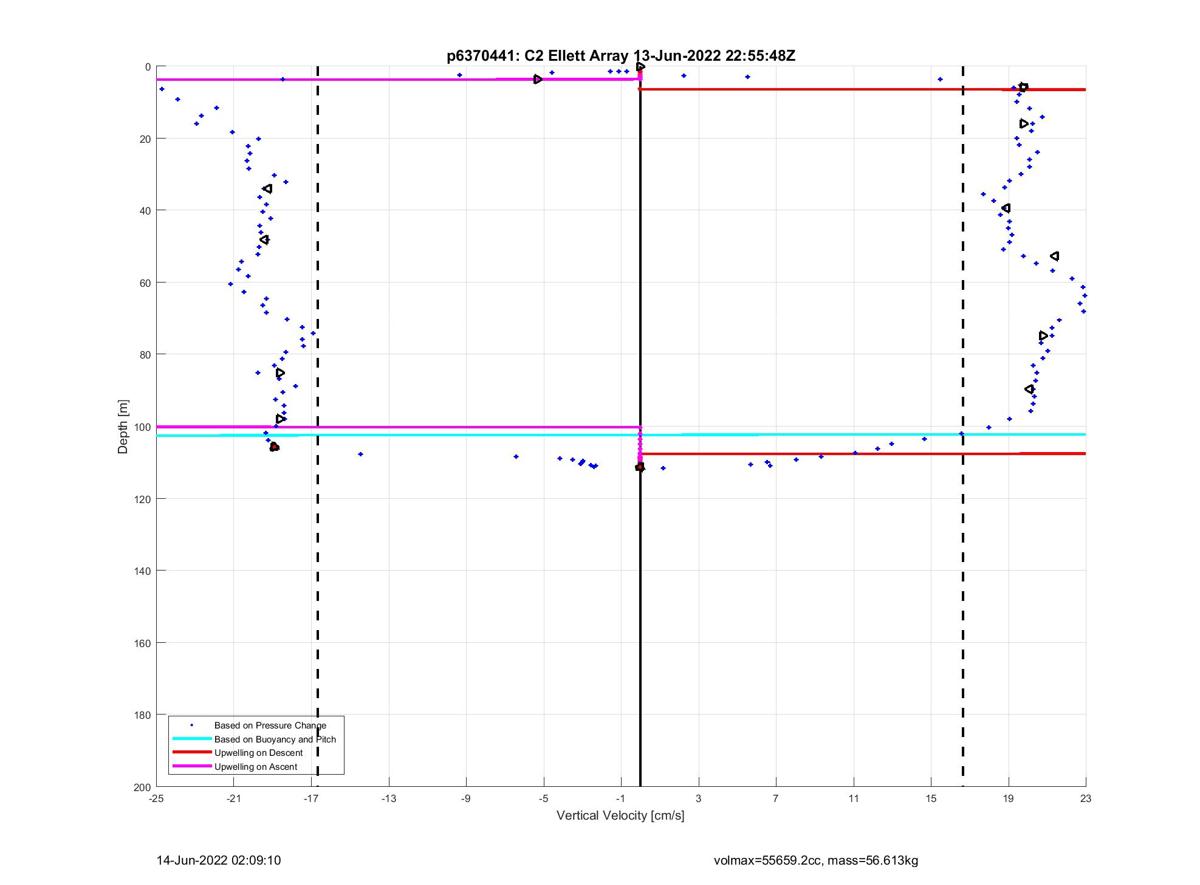Click the red marker on the central black line

point(640,467)
